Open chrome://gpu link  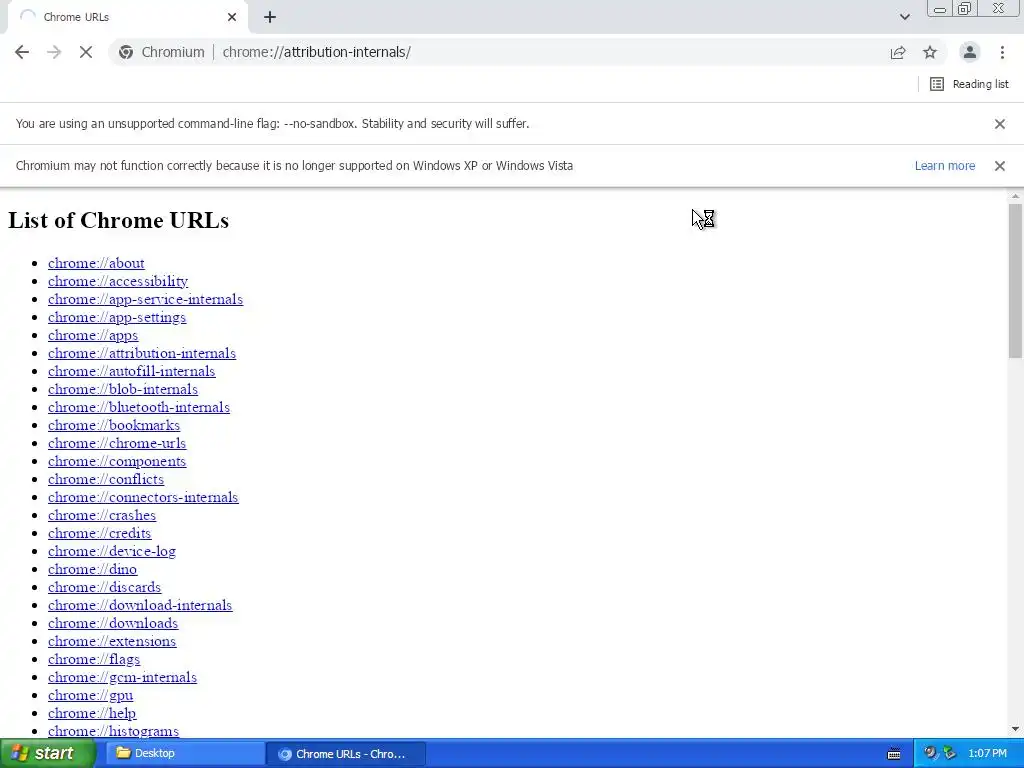tap(90, 696)
